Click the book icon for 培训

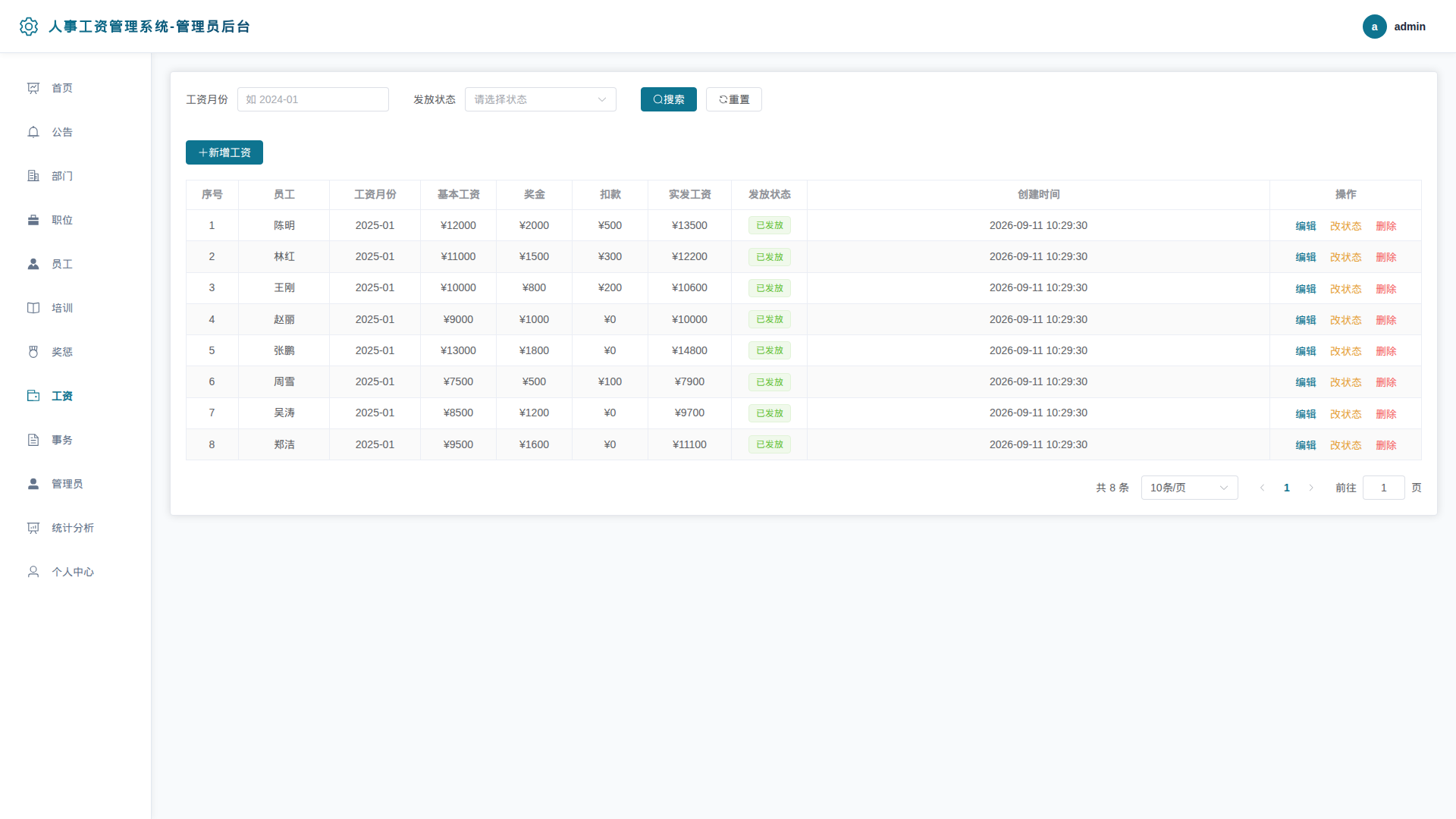pyautogui.click(x=33, y=308)
